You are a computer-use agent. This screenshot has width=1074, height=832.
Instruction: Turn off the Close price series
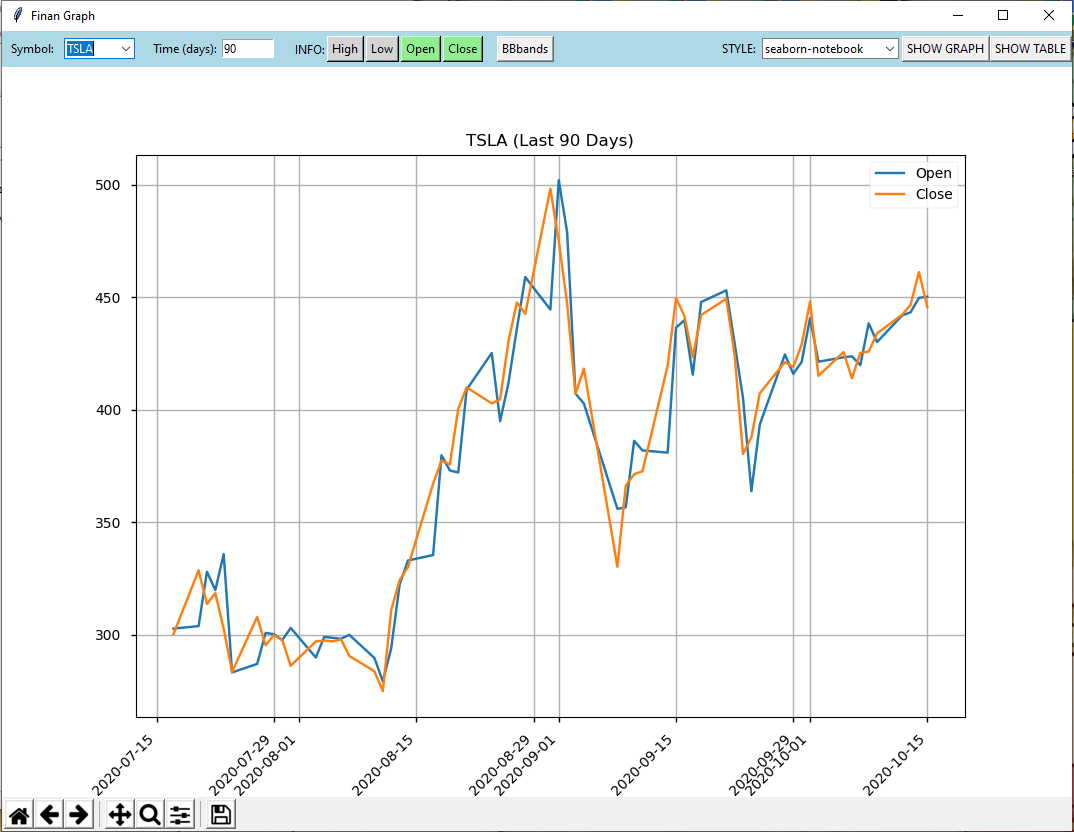(x=463, y=49)
